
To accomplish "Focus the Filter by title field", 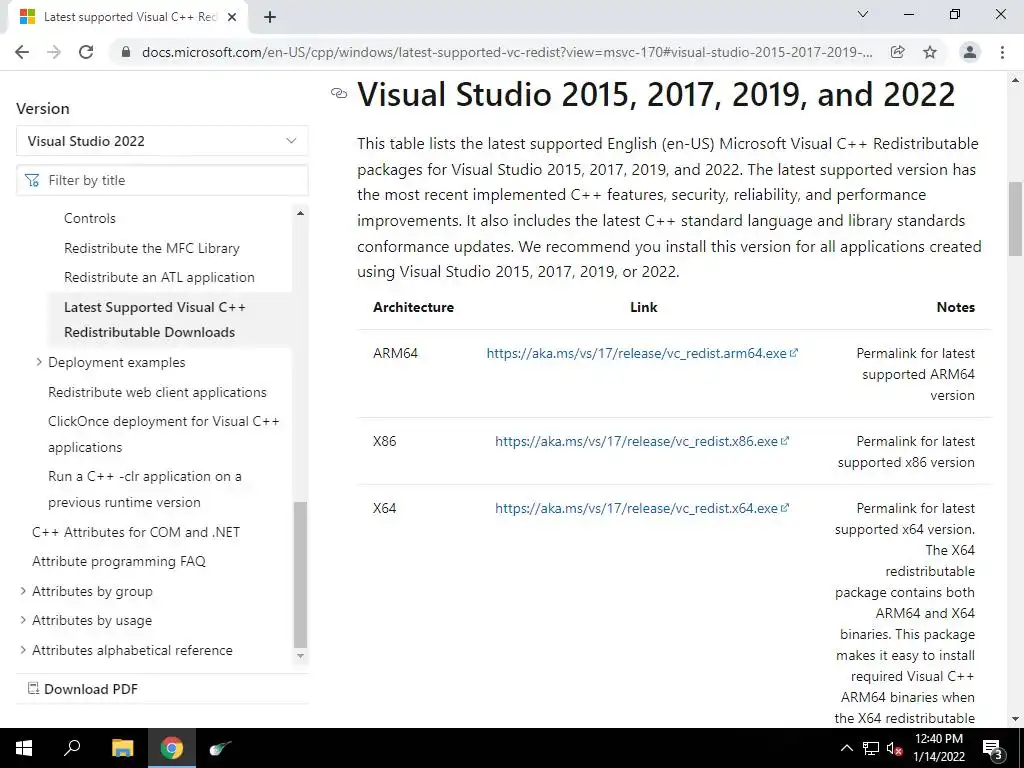I will 162,180.
